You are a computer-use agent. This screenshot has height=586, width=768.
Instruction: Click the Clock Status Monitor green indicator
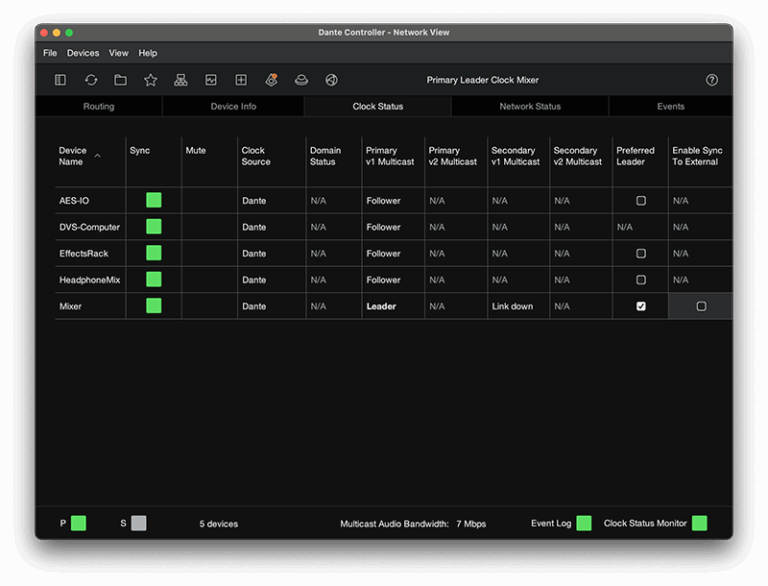[x=699, y=523]
